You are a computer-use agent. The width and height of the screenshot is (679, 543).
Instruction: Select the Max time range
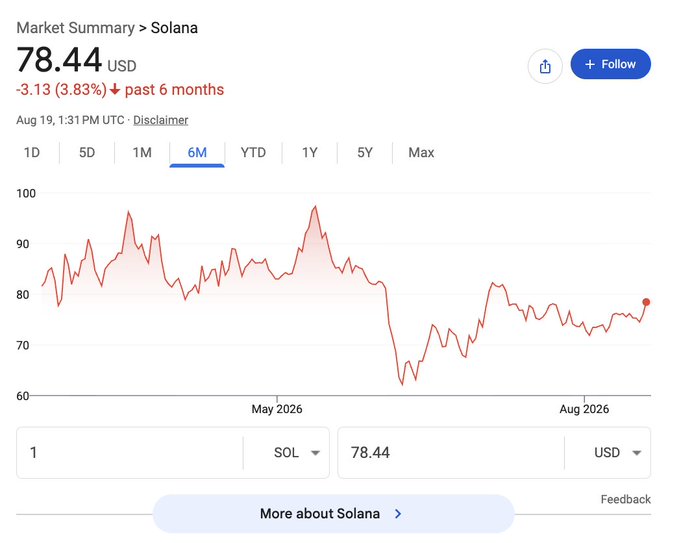coord(421,152)
